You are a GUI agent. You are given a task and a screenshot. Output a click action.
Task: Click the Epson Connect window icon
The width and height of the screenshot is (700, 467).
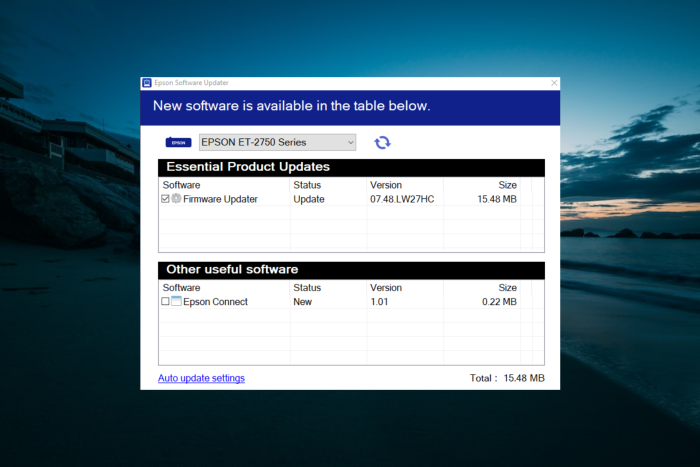tap(176, 301)
